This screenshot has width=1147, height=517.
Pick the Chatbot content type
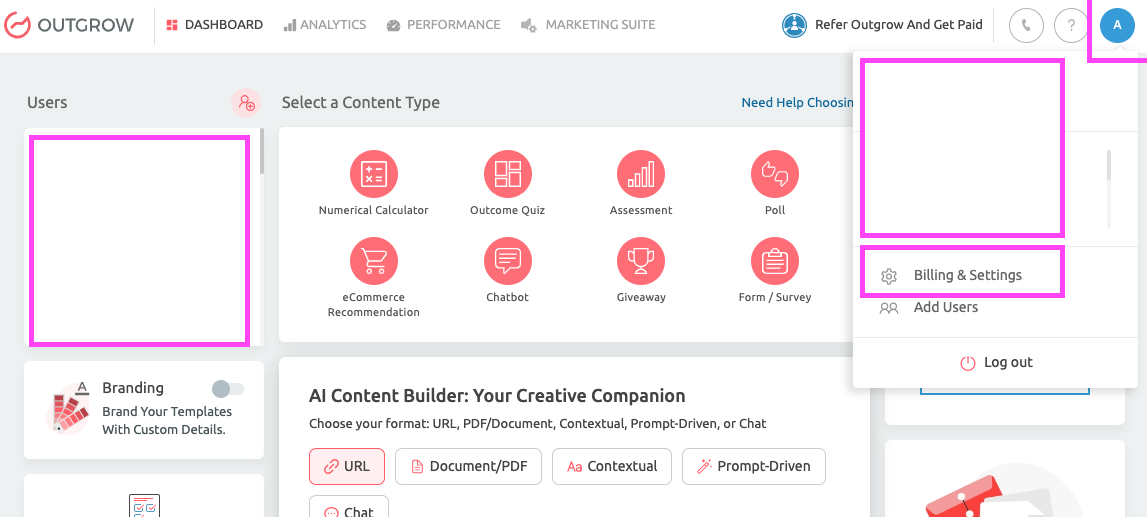pyautogui.click(x=507, y=261)
